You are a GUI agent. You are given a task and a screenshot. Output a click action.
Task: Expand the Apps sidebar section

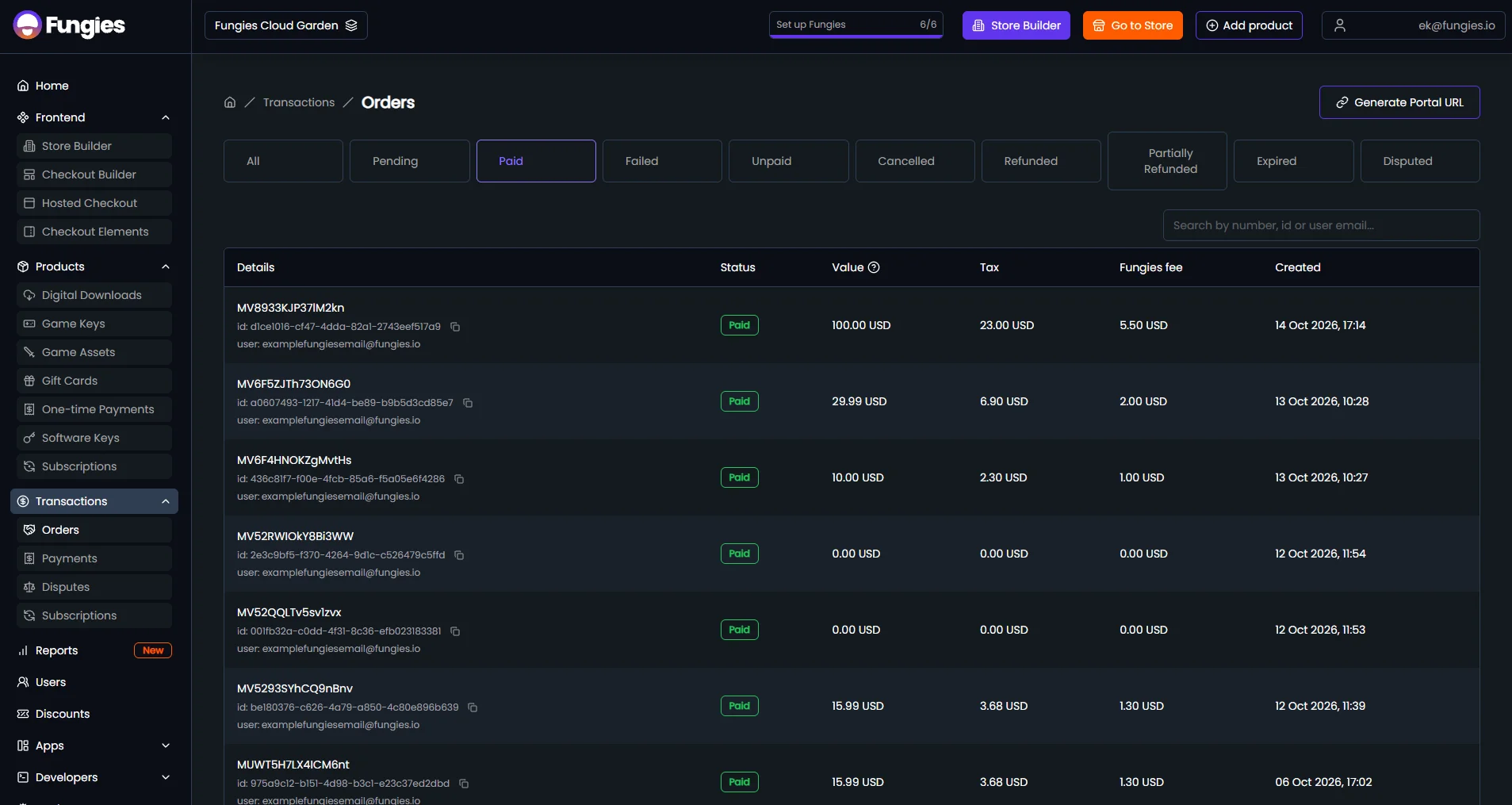pos(166,746)
